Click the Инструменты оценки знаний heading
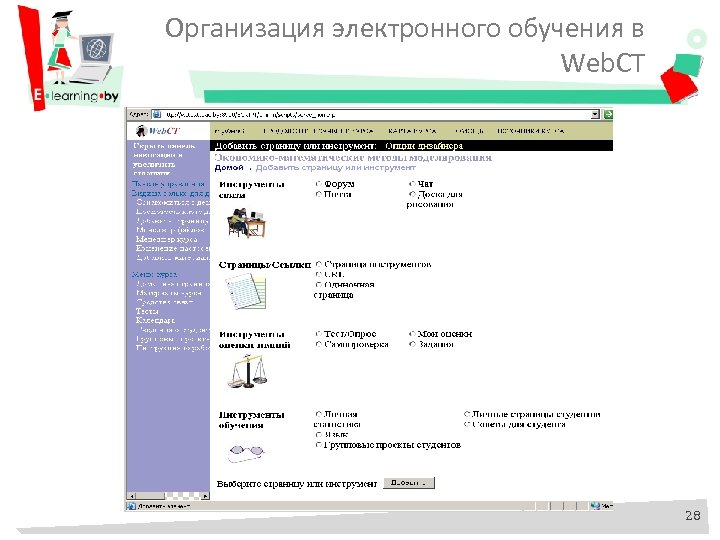Screen dimensions: 720x540 coord(254,340)
